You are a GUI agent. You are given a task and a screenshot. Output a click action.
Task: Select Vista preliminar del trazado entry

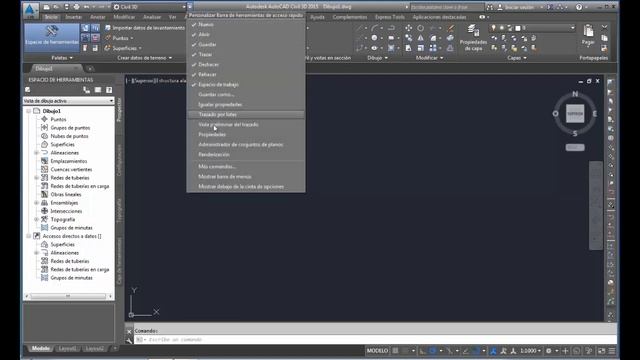point(246,124)
